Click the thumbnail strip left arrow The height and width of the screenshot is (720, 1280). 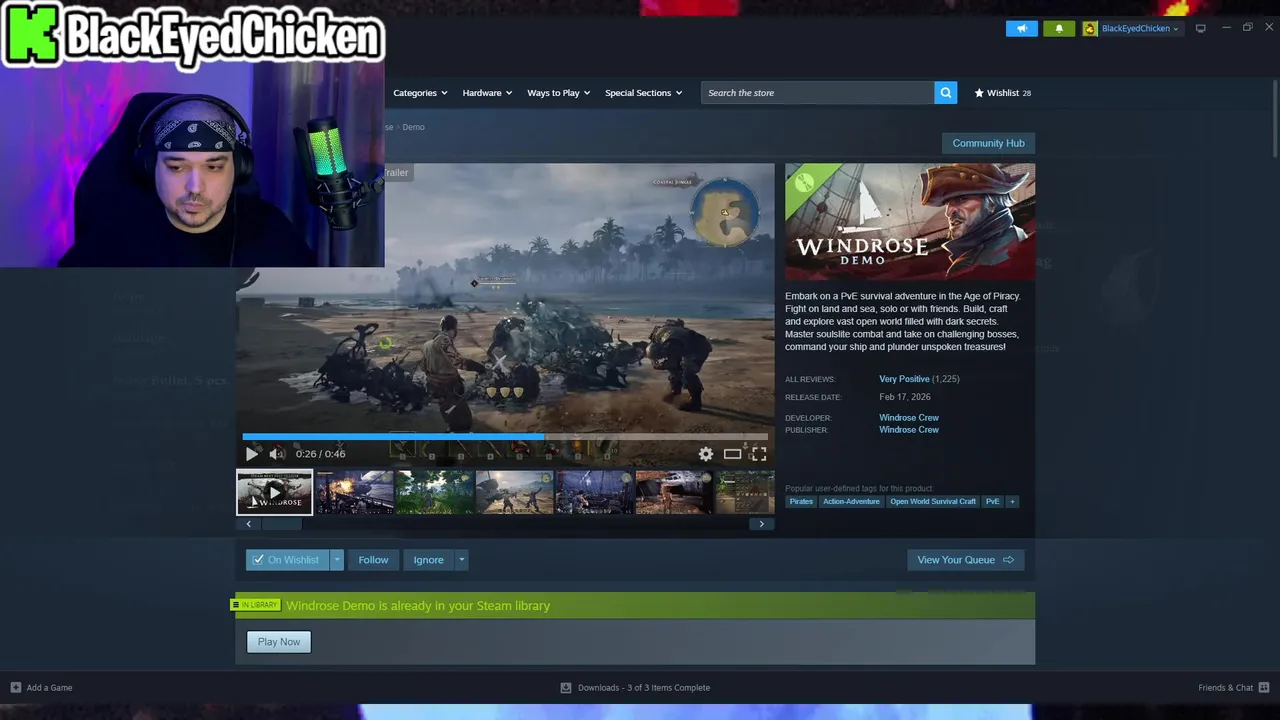click(x=248, y=524)
